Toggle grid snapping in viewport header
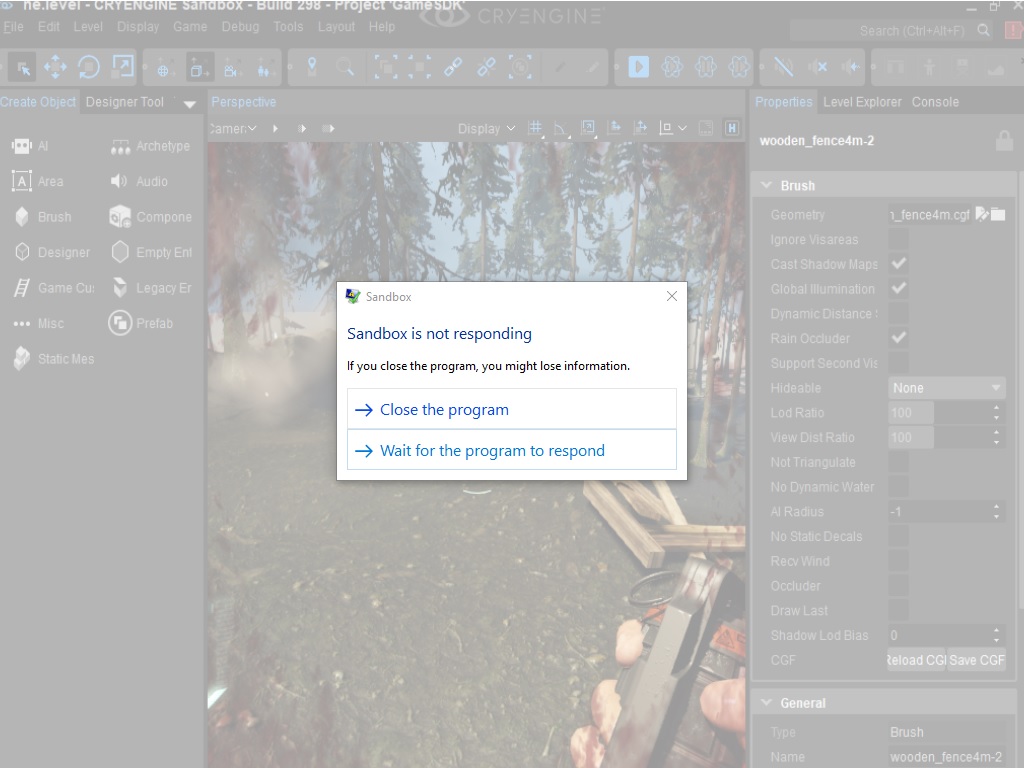This screenshot has width=1024, height=768. [535, 128]
